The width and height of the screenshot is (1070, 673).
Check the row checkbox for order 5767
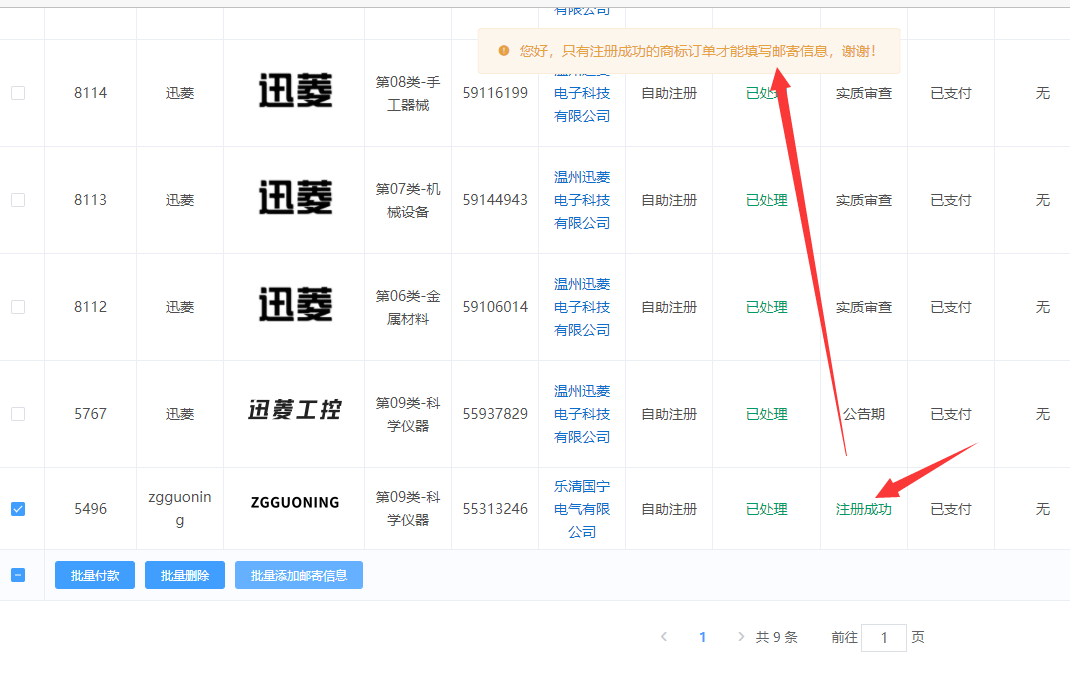click(x=18, y=414)
